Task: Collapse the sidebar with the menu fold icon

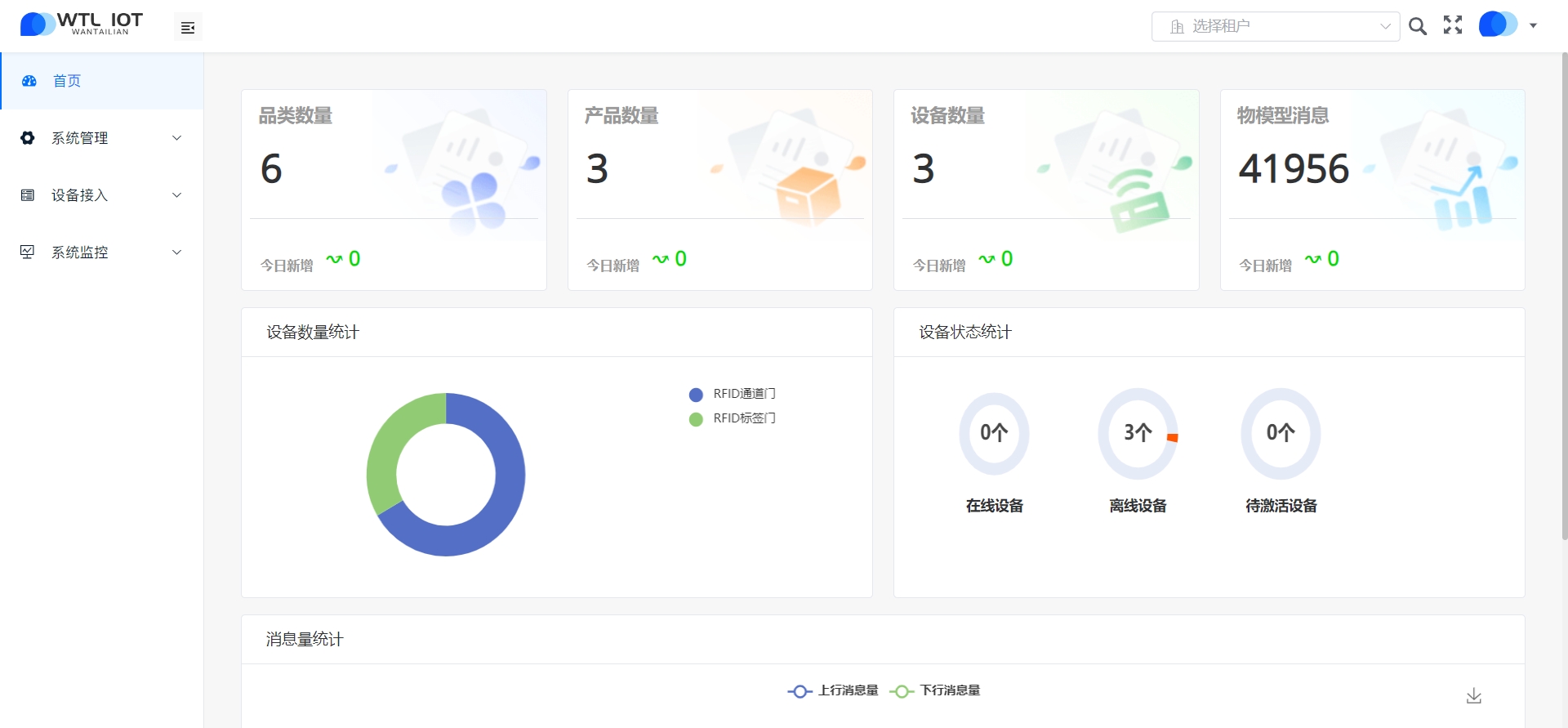Action: 188,28
